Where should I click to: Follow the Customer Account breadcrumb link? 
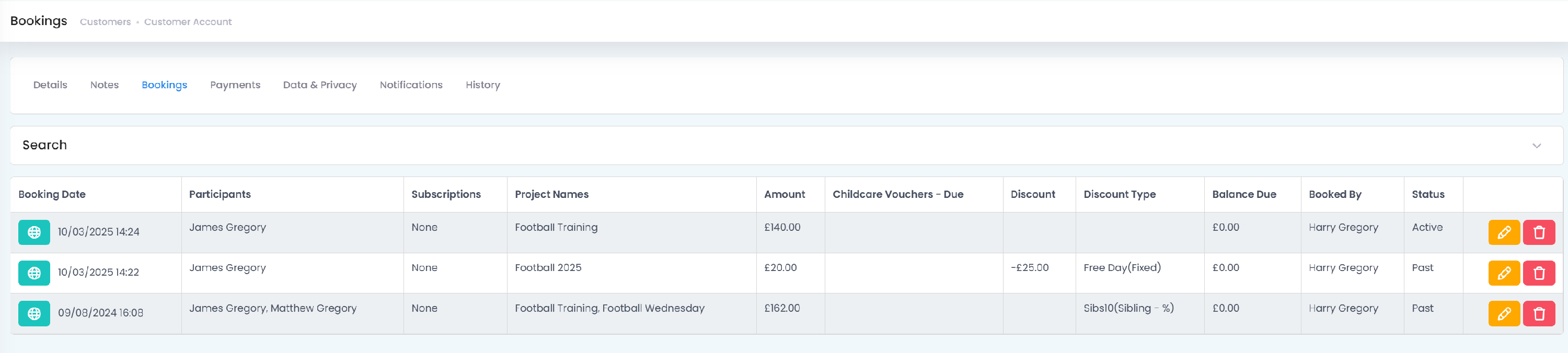coord(188,22)
